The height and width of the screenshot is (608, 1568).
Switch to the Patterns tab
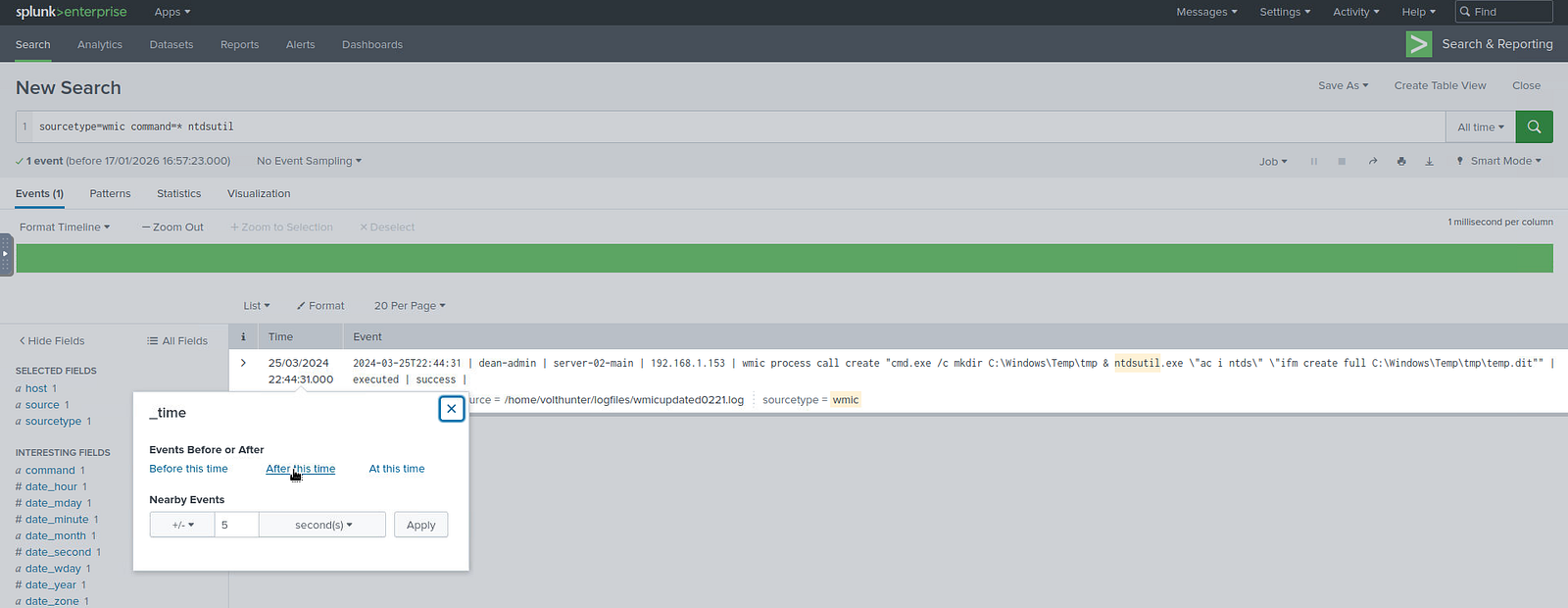[110, 193]
